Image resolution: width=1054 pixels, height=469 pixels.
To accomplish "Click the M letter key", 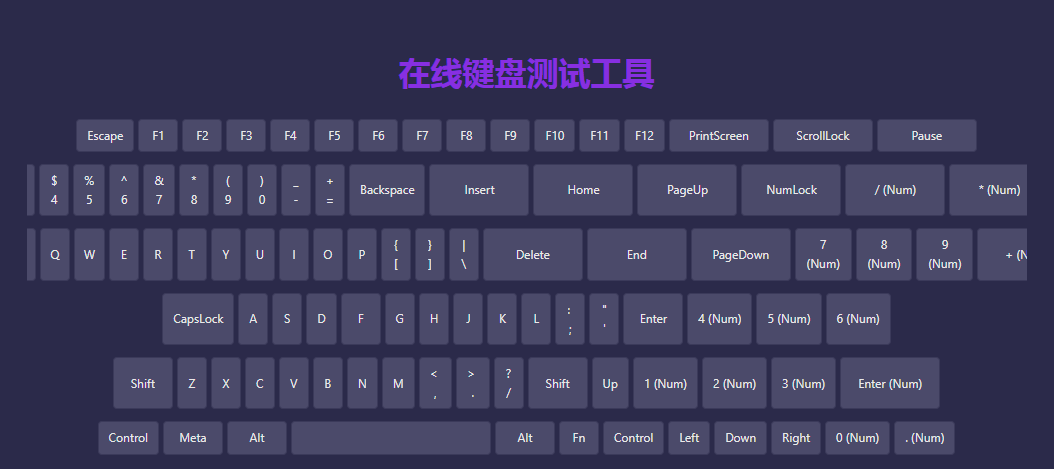I will [398, 384].
